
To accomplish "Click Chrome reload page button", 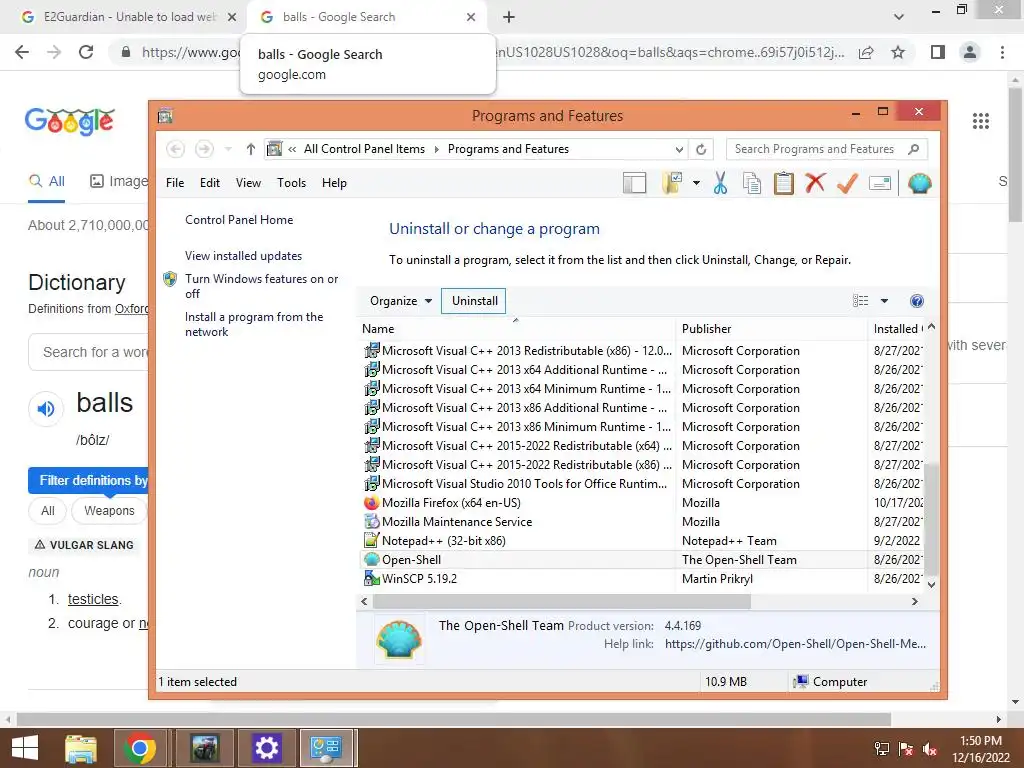I will [x=86, y=52].
